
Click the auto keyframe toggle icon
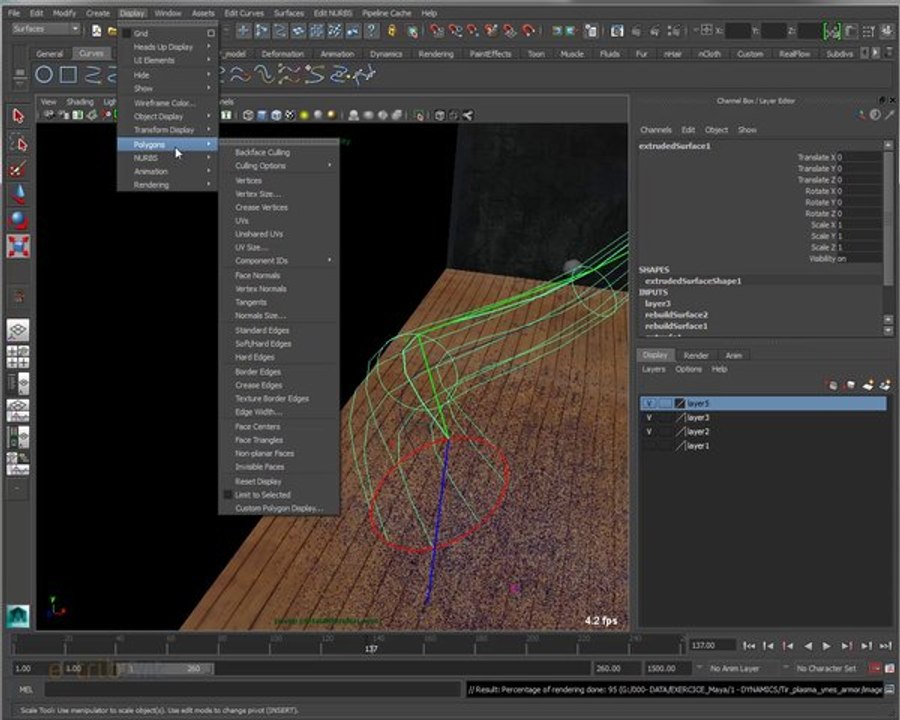tap(875, 668)
